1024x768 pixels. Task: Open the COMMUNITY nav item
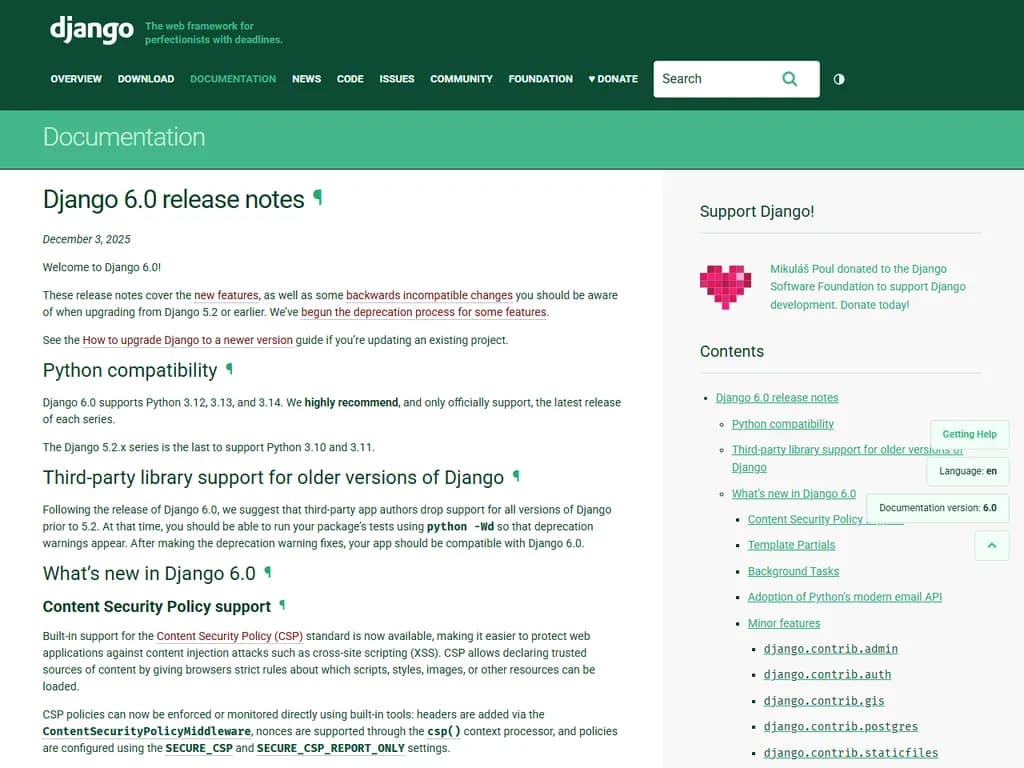click(461, 78)
